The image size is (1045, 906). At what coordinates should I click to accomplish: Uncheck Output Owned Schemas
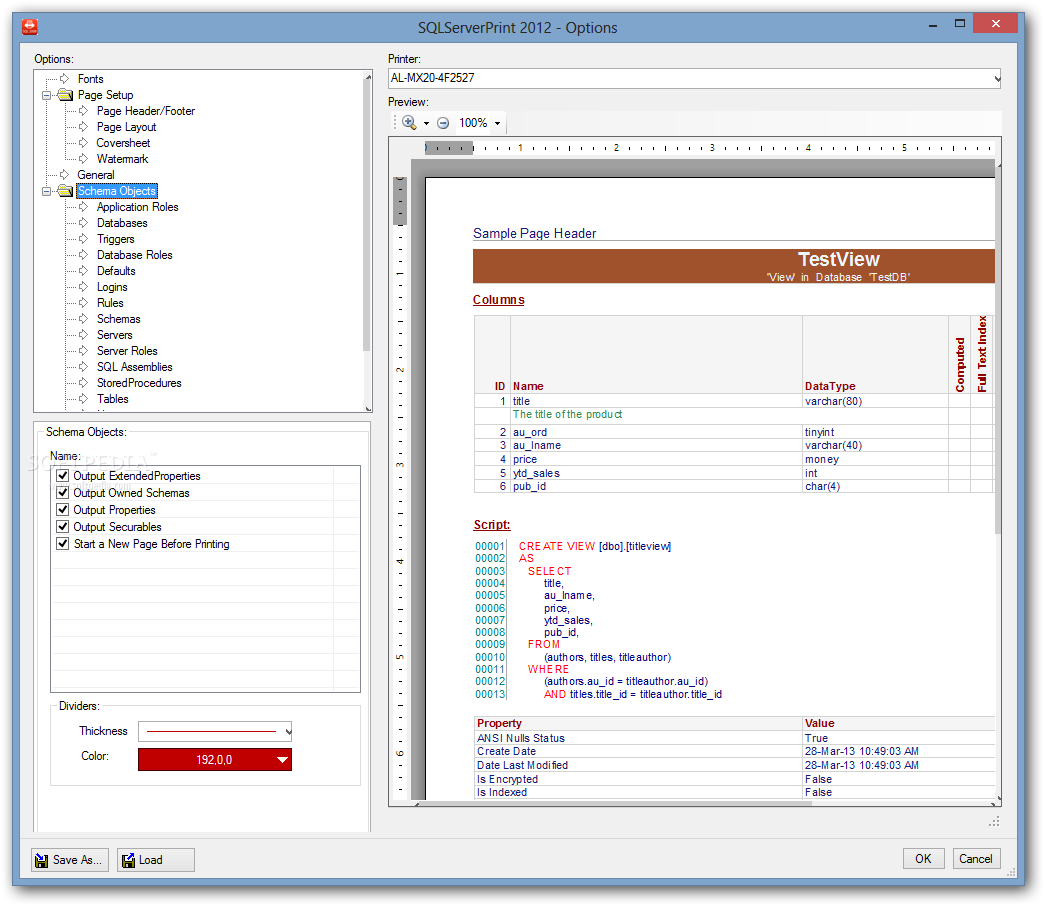coord(63,493)
